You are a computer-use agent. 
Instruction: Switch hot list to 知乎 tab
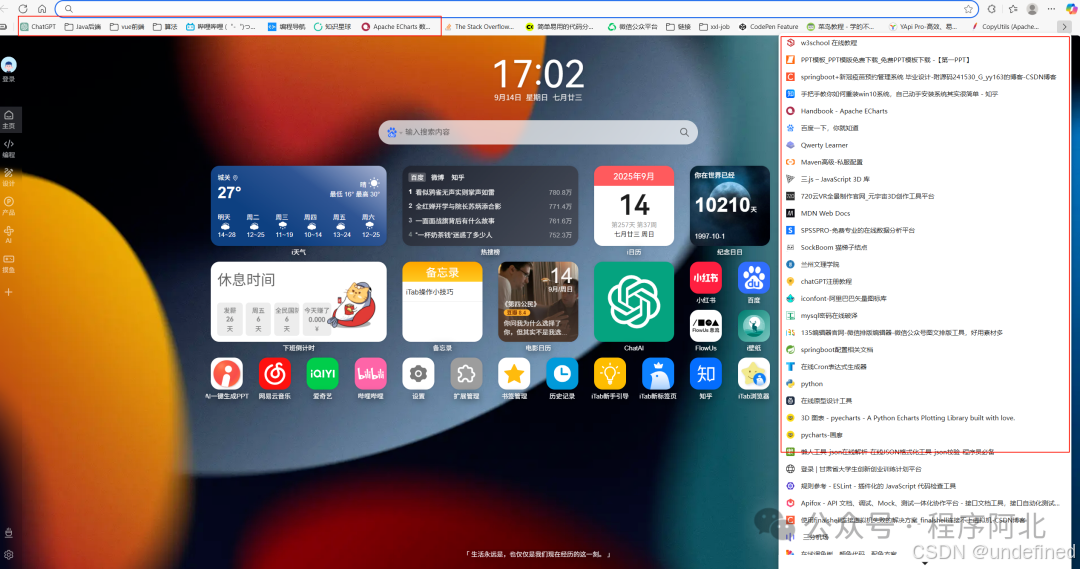tap(458, 178)
